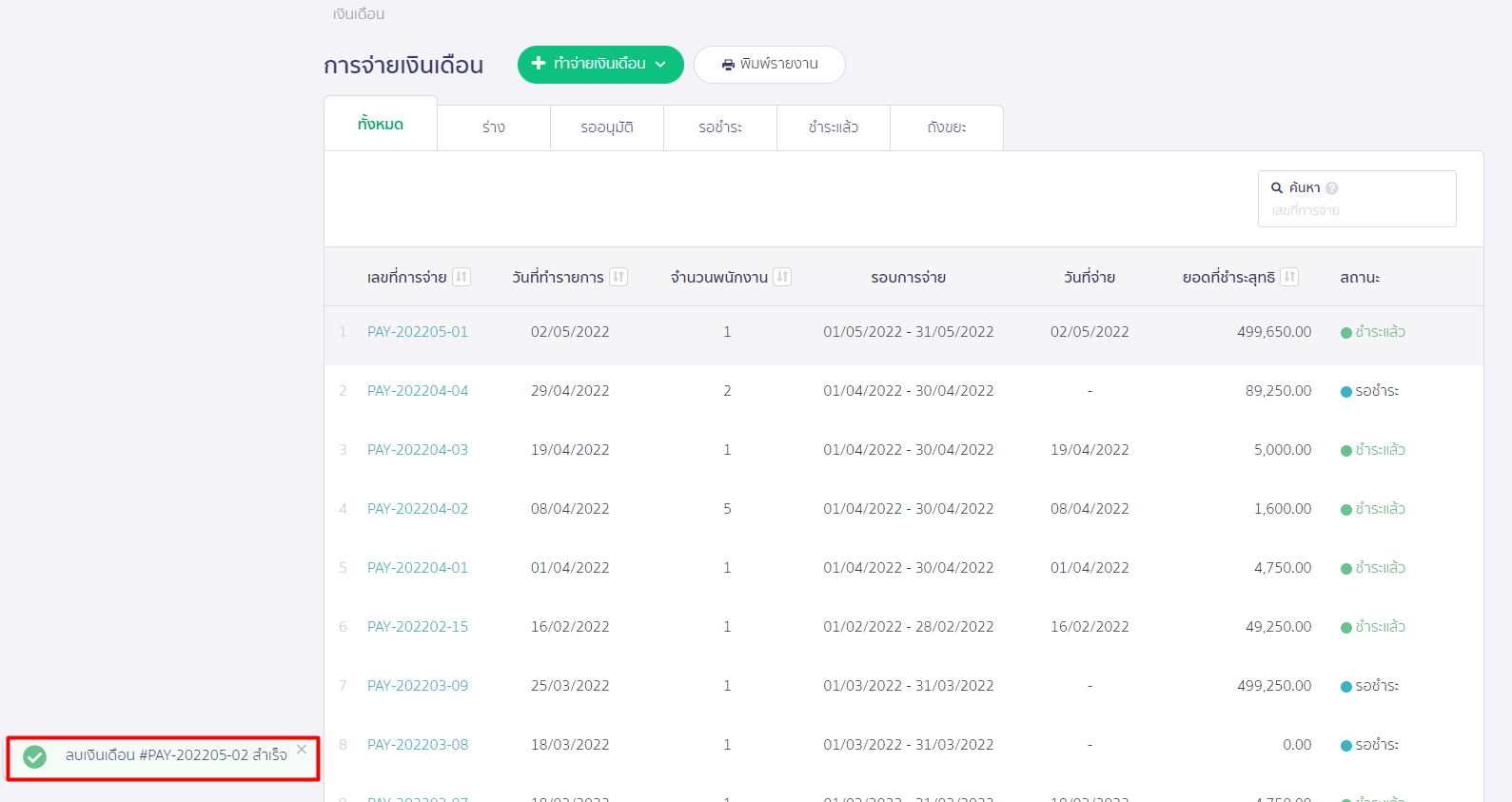
Task: Click the พิมพ์รายงาน print report button
Action: point(769,65)
